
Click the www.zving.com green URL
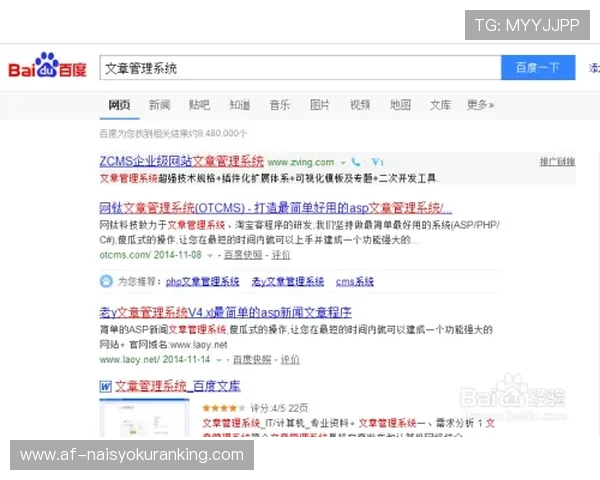point(301,162)
